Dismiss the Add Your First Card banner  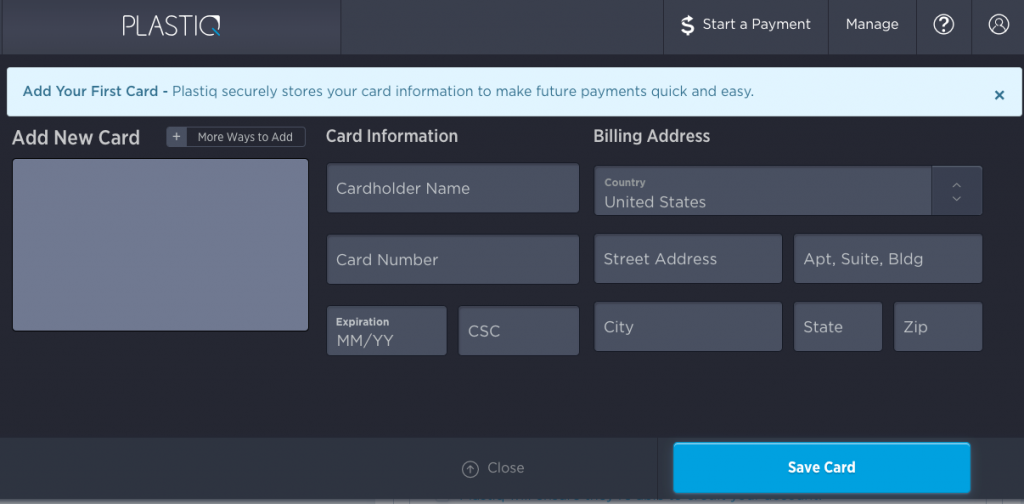998,95
